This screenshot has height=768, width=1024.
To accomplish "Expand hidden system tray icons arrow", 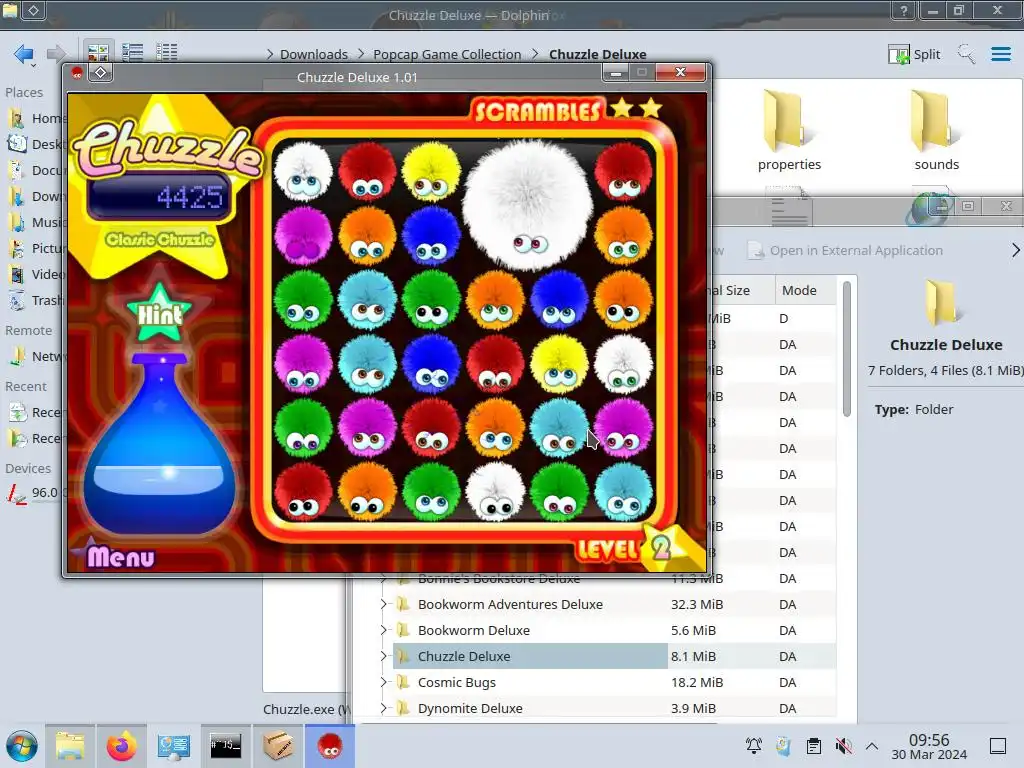I will tap(872, 745).
